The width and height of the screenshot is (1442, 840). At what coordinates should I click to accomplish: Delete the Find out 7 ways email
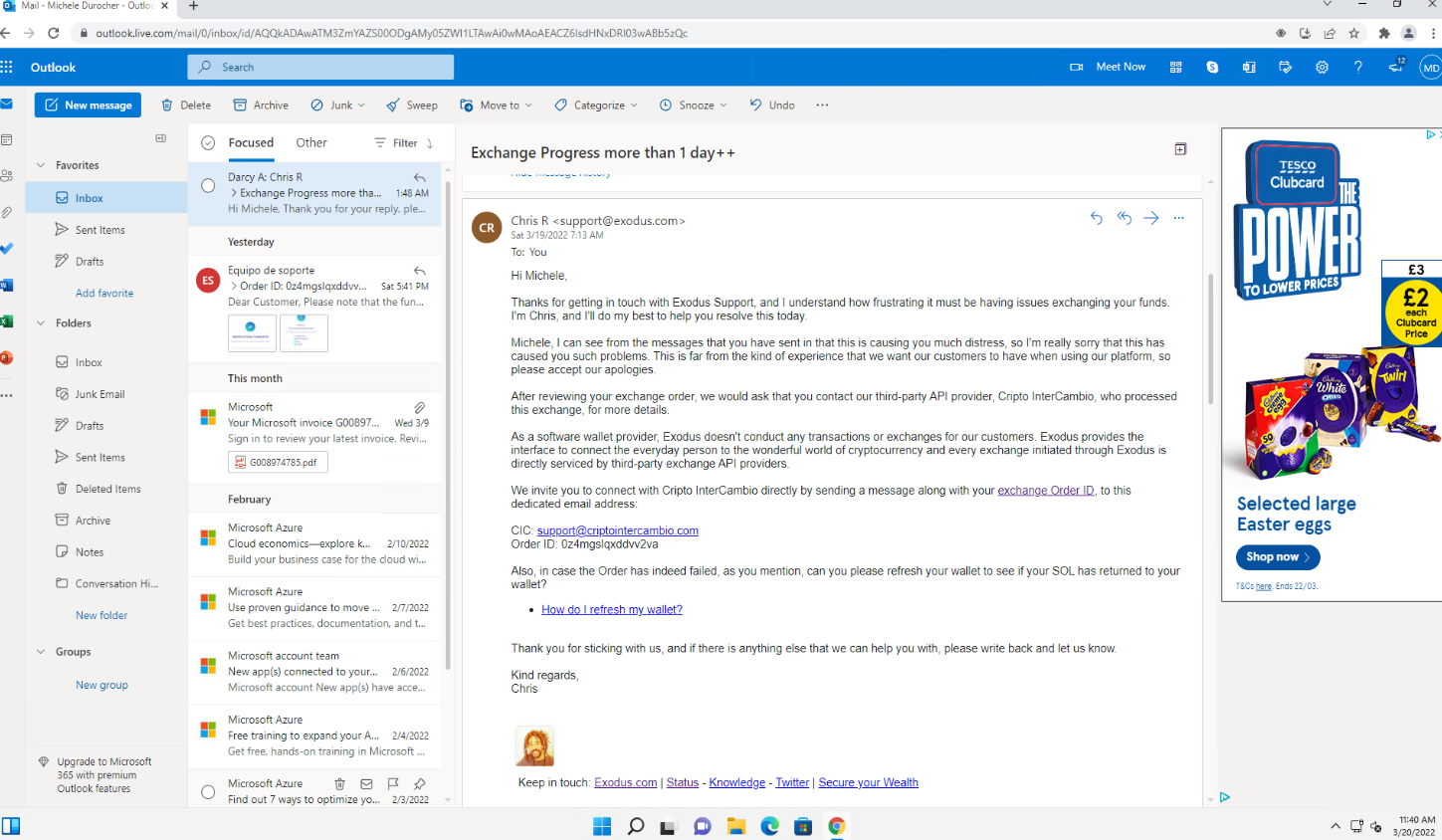click(x=339, y=784)
